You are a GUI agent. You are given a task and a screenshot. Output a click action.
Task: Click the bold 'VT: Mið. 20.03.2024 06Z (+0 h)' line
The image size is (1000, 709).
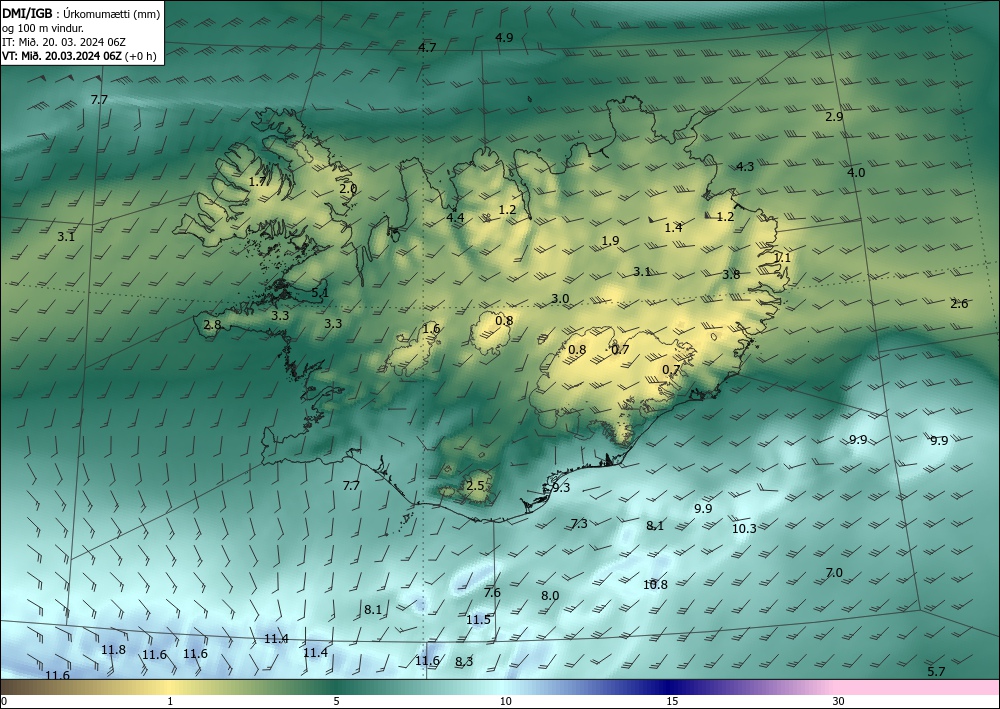pyautogui.click(x=79, y=55)
